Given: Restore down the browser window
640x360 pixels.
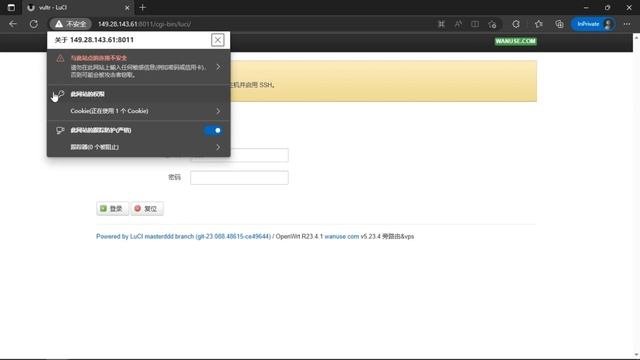Looking at the screenshot, I should (607, 7).
